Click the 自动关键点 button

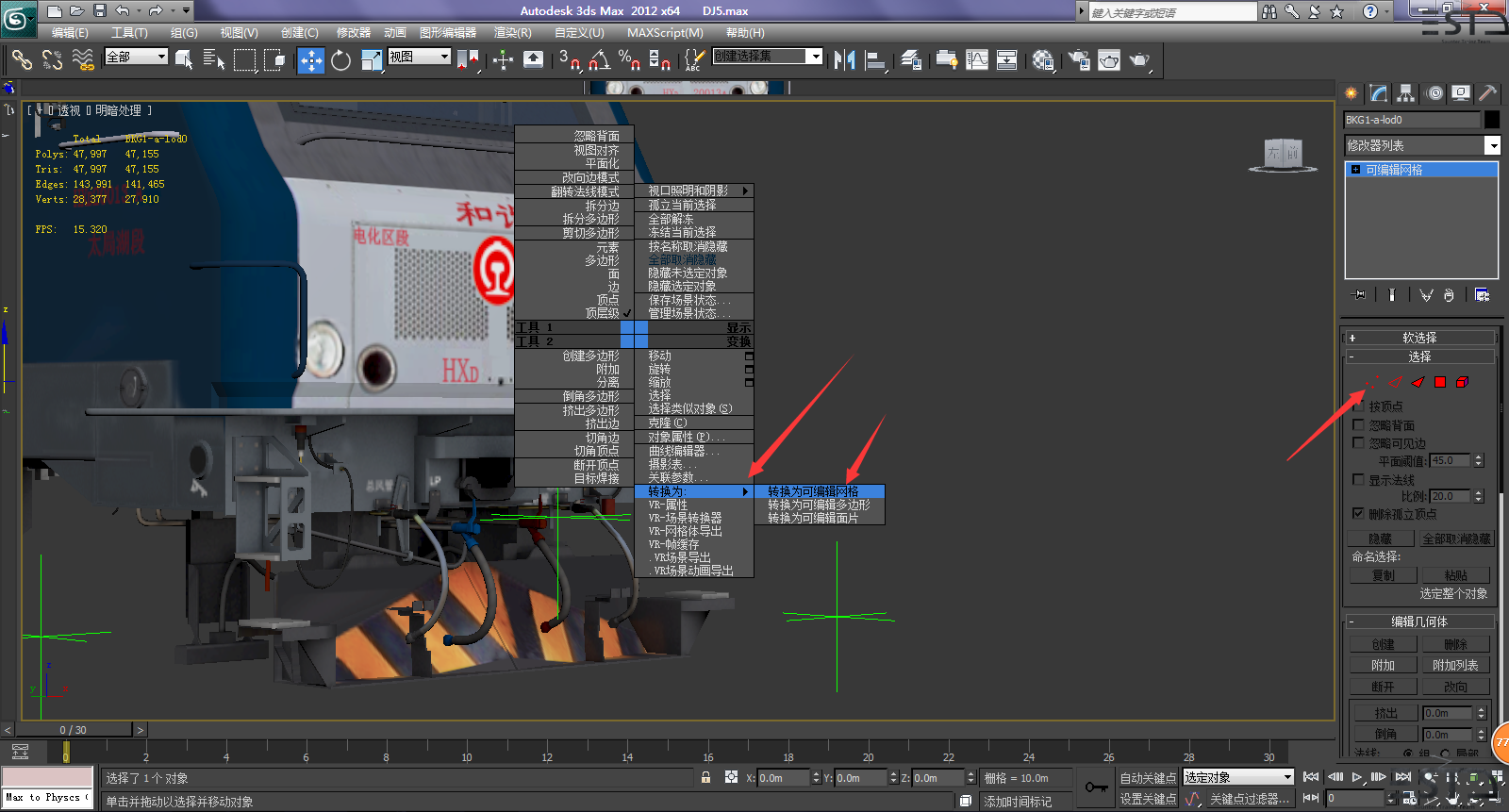coord(1148,778)
